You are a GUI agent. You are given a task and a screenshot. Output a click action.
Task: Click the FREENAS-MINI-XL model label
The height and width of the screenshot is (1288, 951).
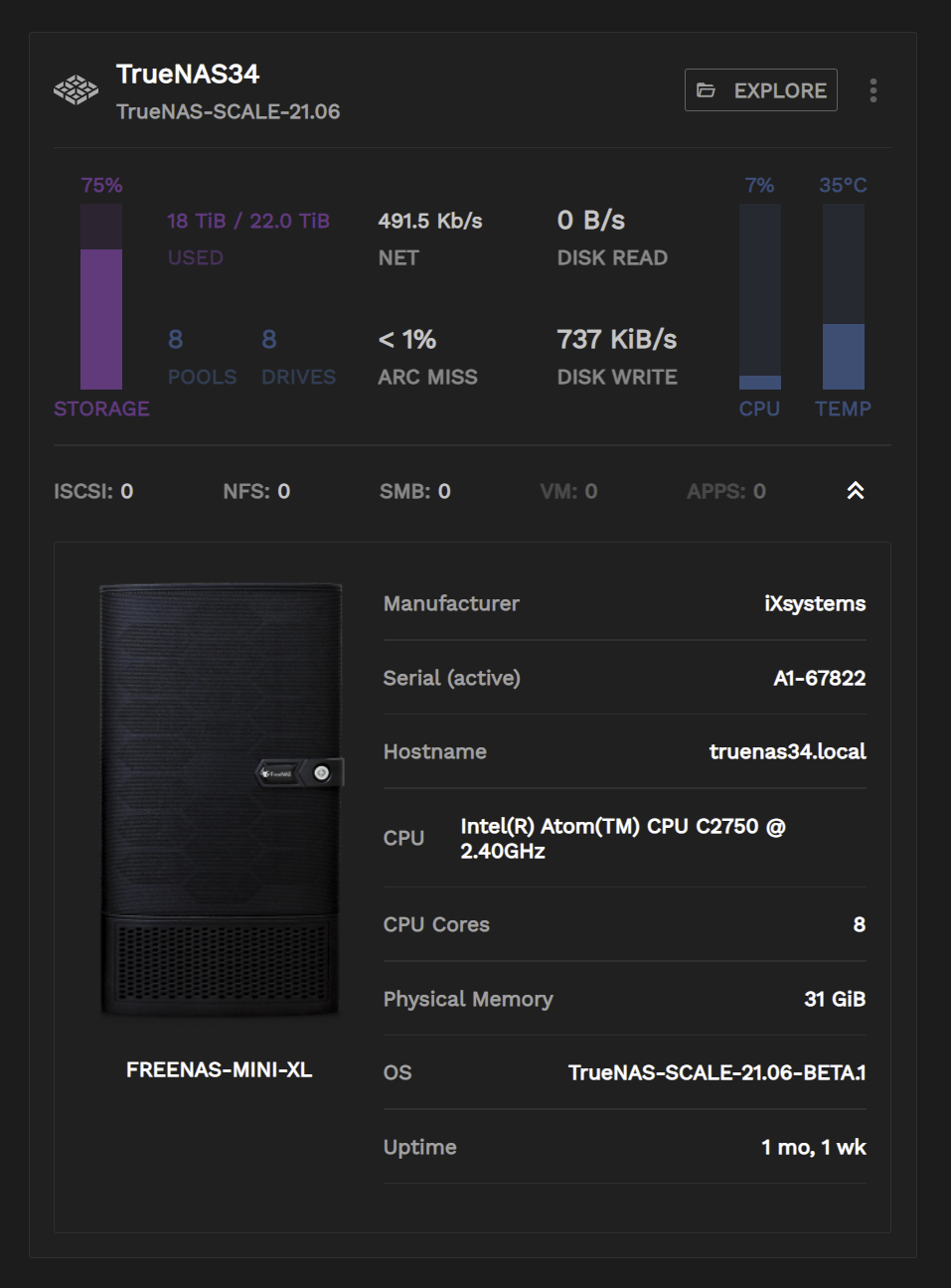tap(219, 1070)
